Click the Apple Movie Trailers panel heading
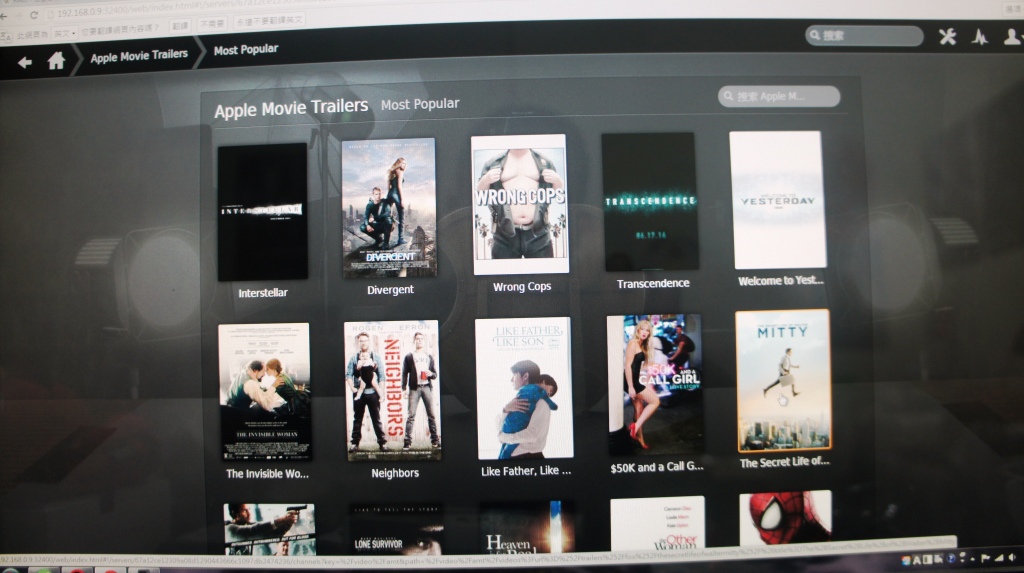This screenshot has width=1024, height=573. click(291, 108)
